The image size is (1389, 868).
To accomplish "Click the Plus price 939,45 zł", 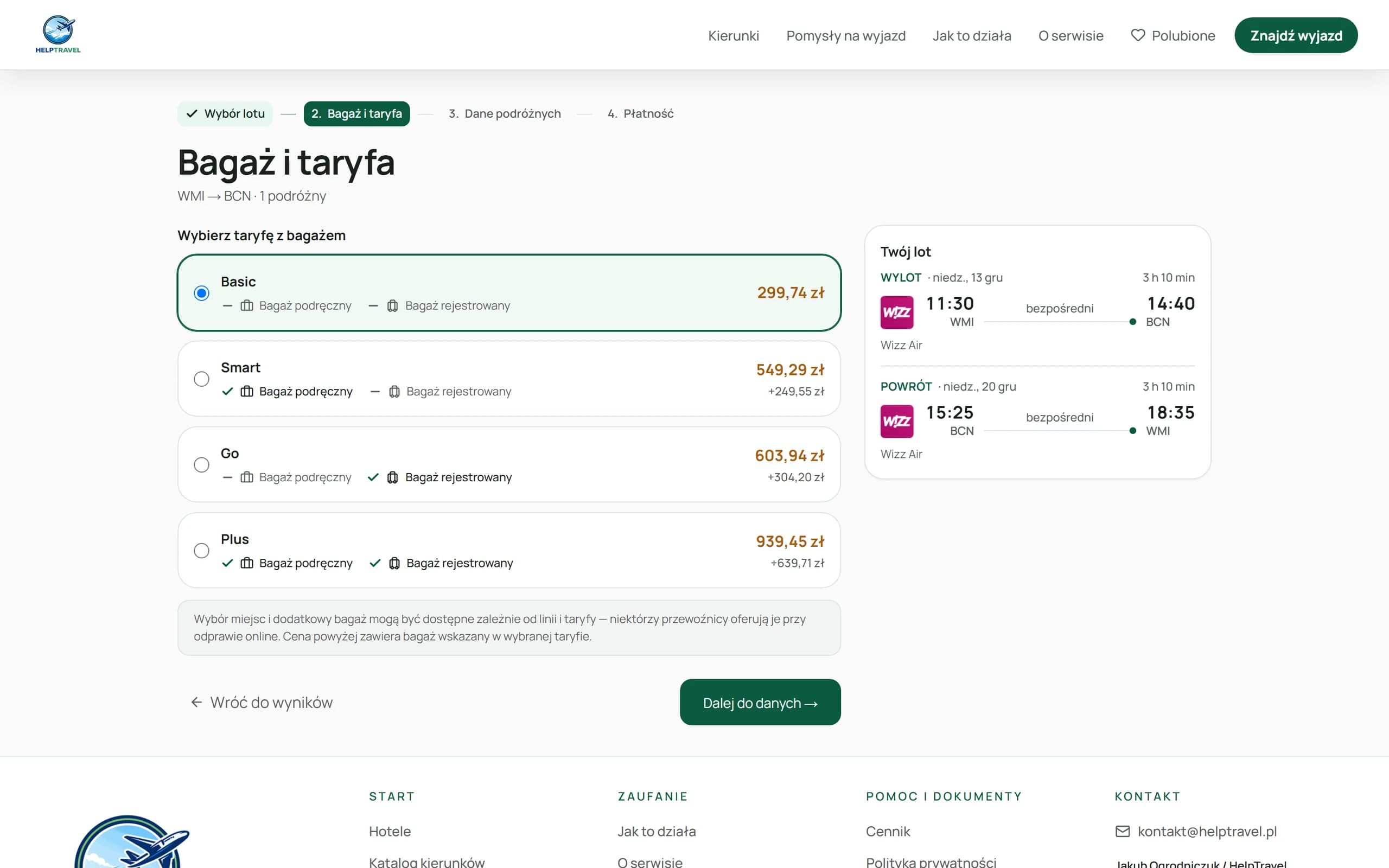I will 790,541.
